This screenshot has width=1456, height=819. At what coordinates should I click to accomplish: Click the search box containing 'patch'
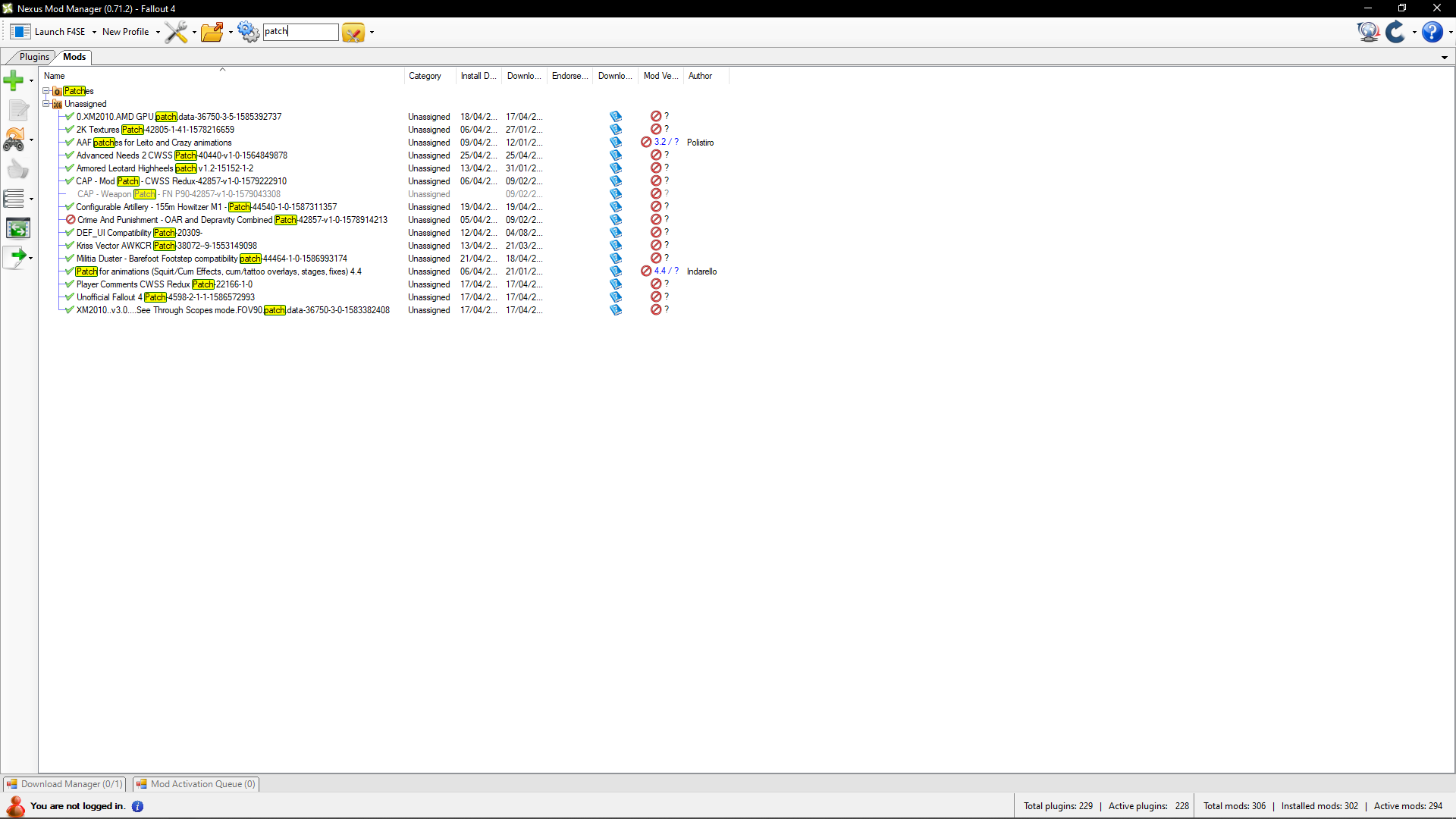pos(300,32)
